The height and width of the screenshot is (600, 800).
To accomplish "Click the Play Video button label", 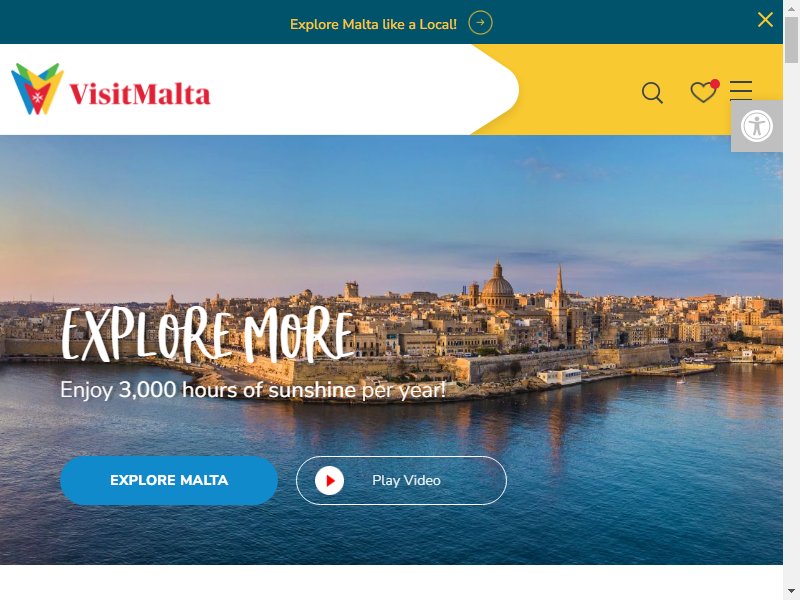I will pyautogui.click(x=406, y=481).
